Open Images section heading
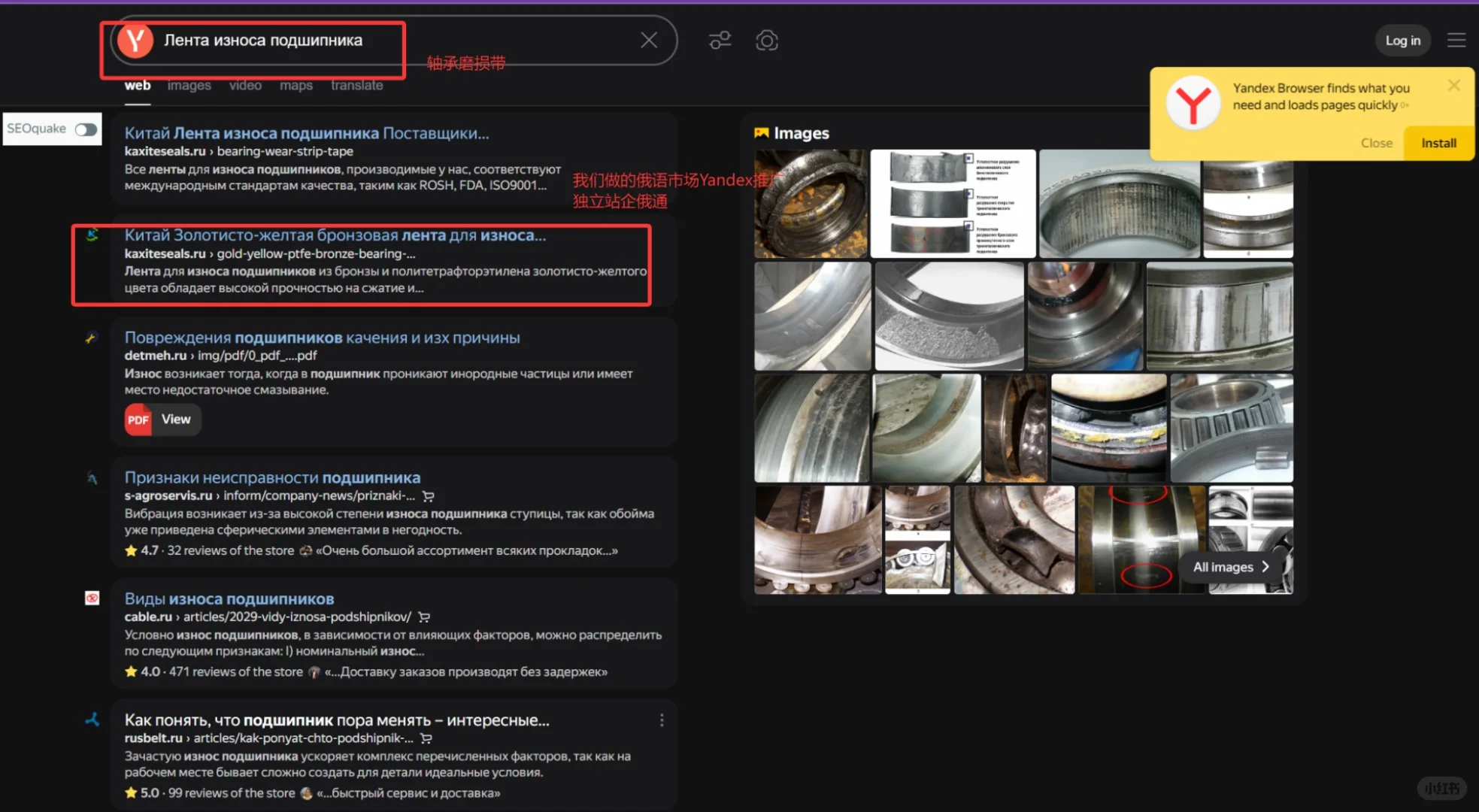The width and height of the screenshot is (1479, 812). coord(802,133)
